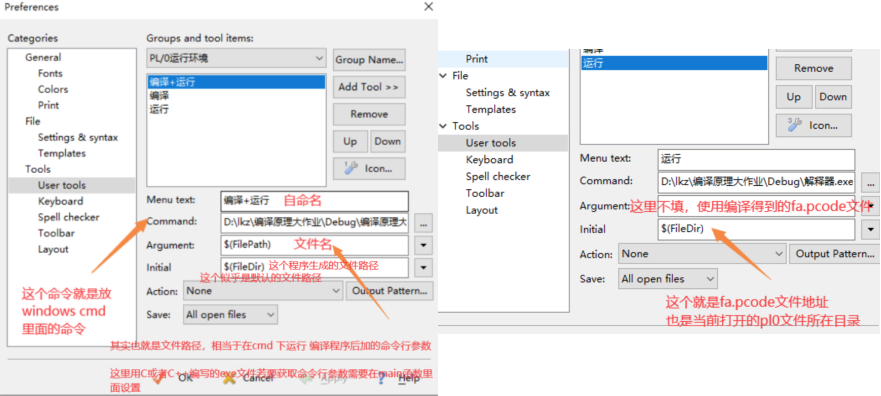881x396 pixels.
Task: Select File category in left Preferences tree
Action: [33, 121]
